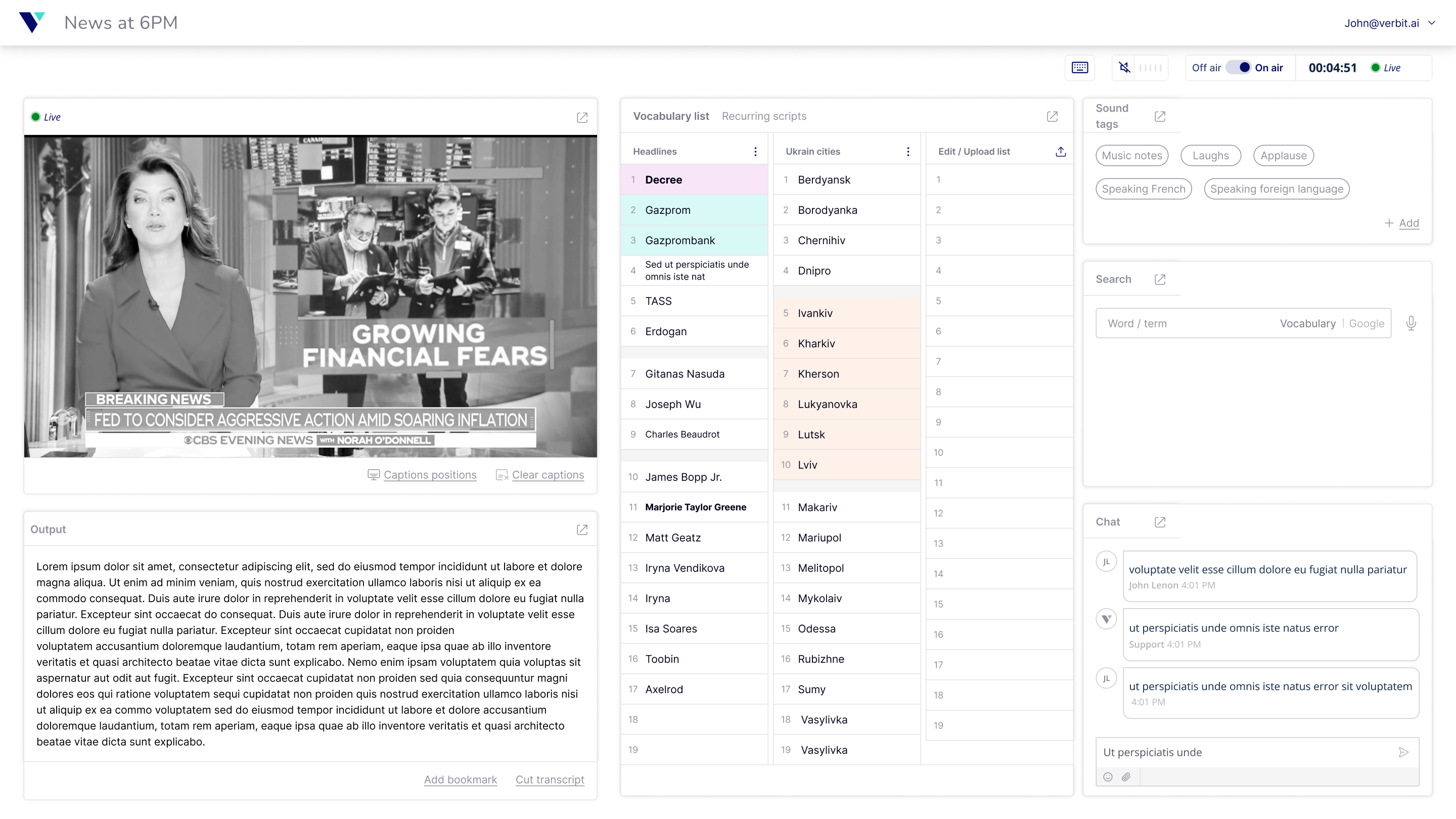Click the Clear captions icon

point(502,475)
